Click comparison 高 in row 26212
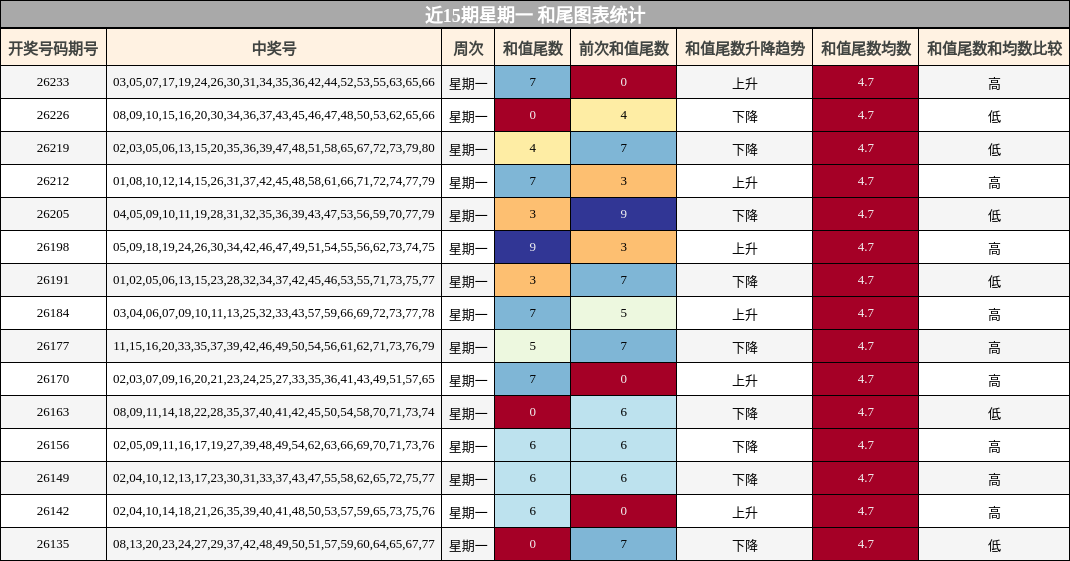The image size is (1070, 561). [994, 182]
